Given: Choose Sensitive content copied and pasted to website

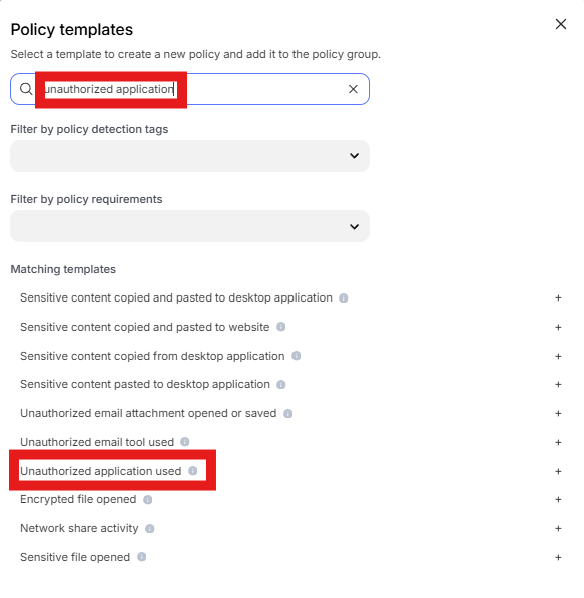Looking at the screenshot, I should click(145, 327).
